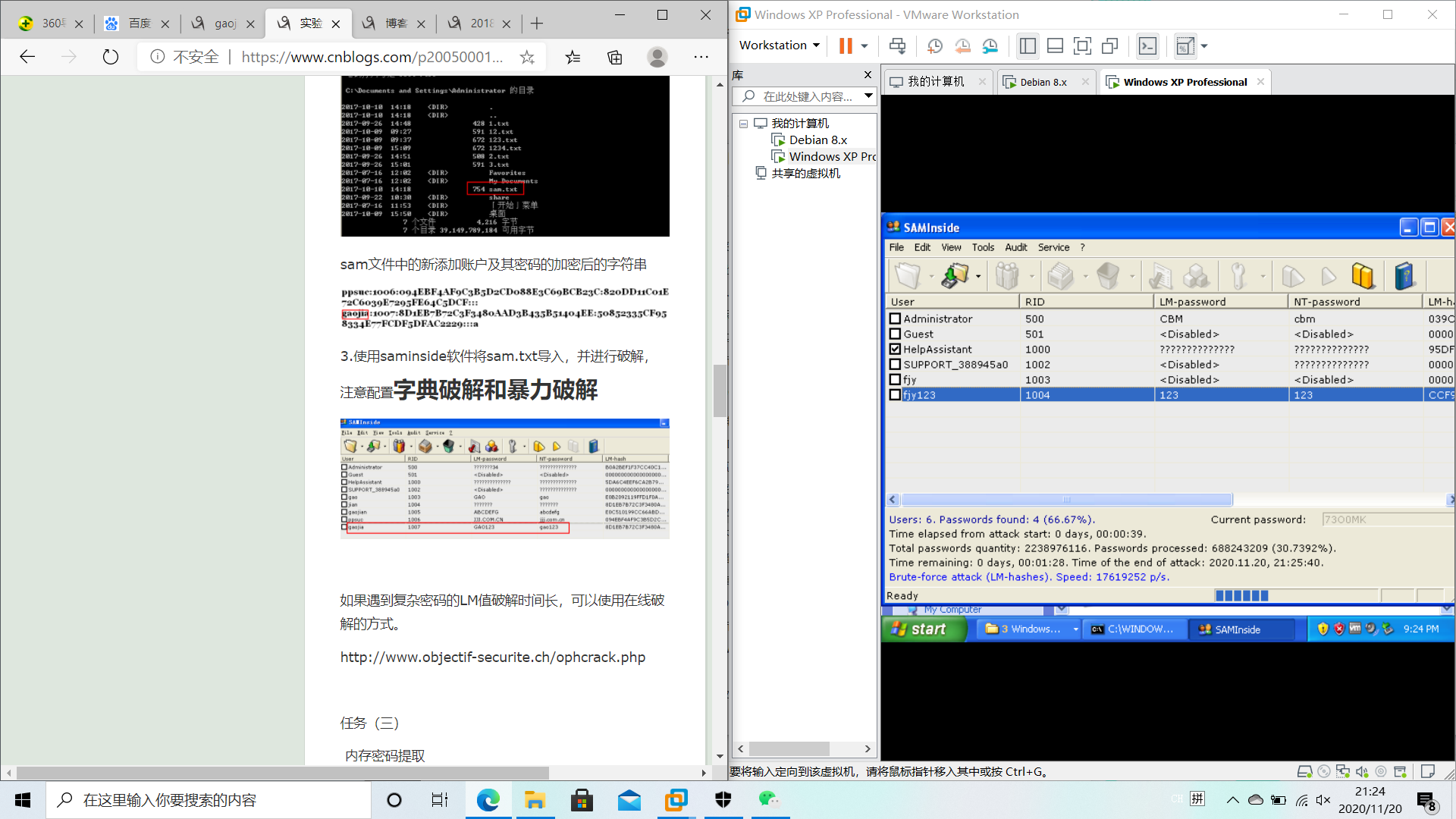Viewport: 1456px width, 819px height.
Task: Open the ophcrack.php link
Action: [x=492, y=657]
